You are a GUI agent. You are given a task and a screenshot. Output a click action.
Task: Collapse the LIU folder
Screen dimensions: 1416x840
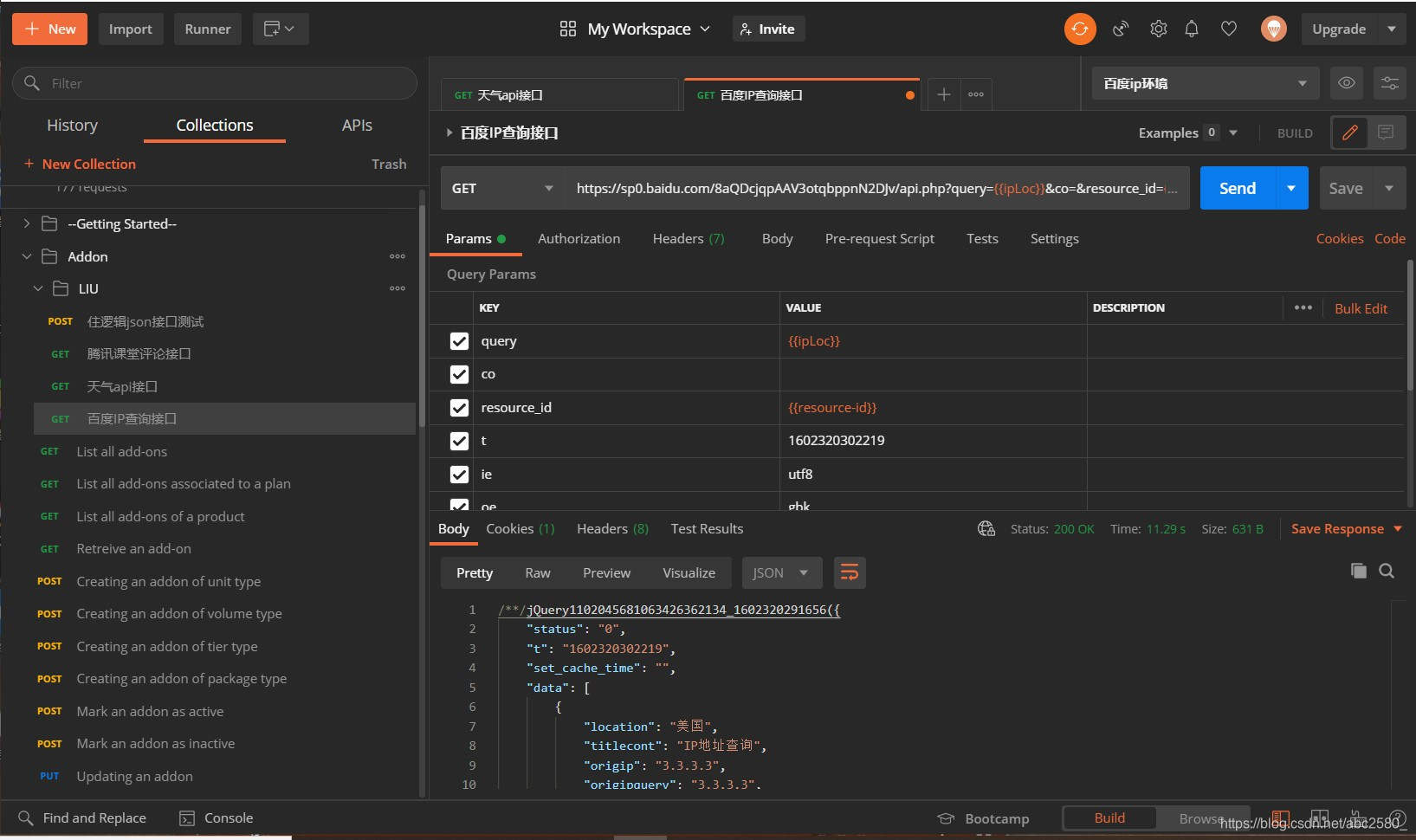click(x=37, y=288)
